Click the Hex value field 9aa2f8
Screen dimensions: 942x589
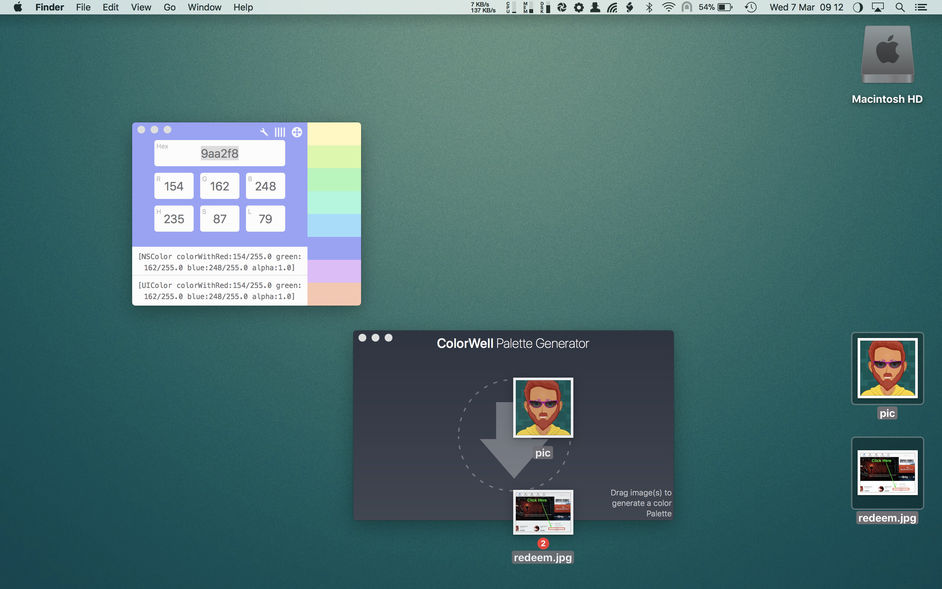click(219, 154)
